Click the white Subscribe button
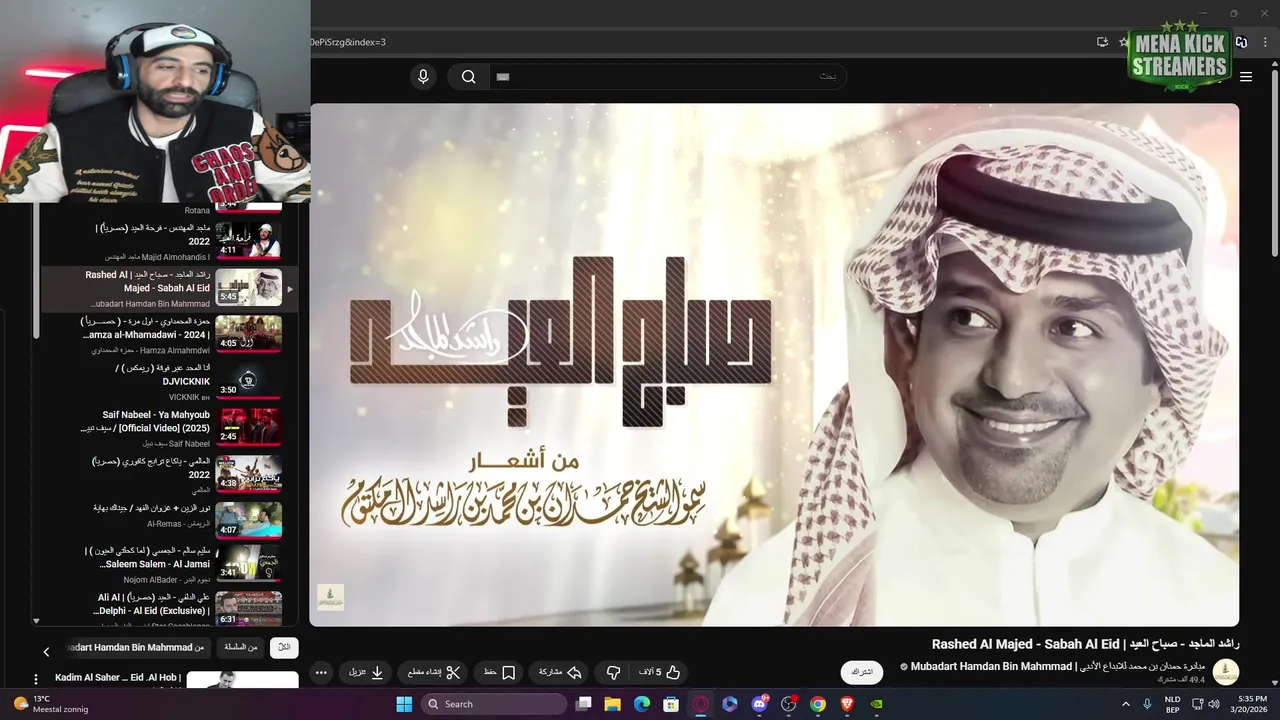1280x720 pixels. pos(862,673)
